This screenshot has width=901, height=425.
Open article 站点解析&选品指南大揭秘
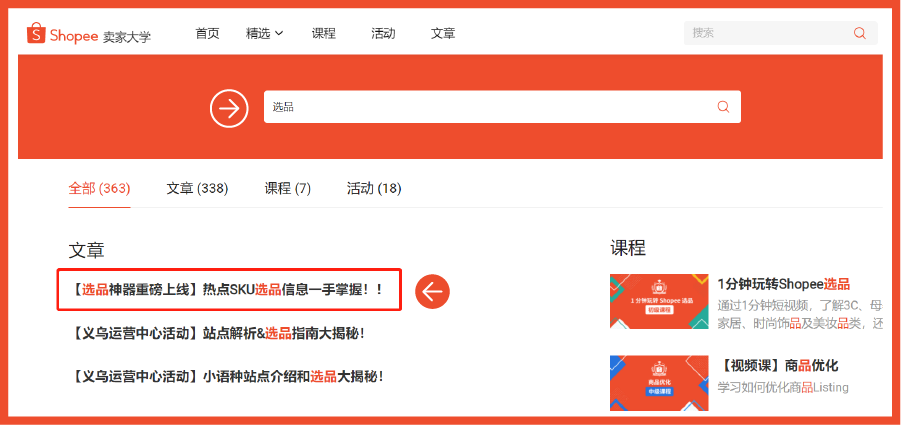point(218,333)
